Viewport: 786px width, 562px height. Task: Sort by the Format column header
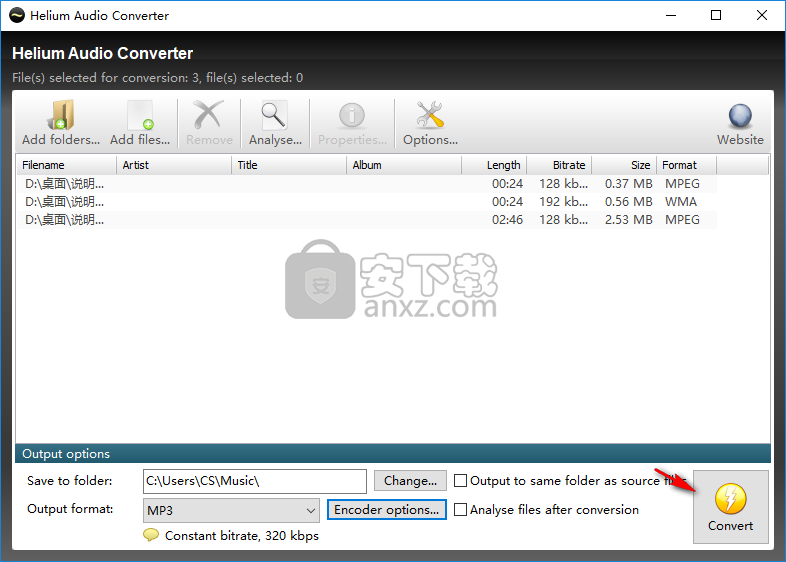[x=687, y=165]
